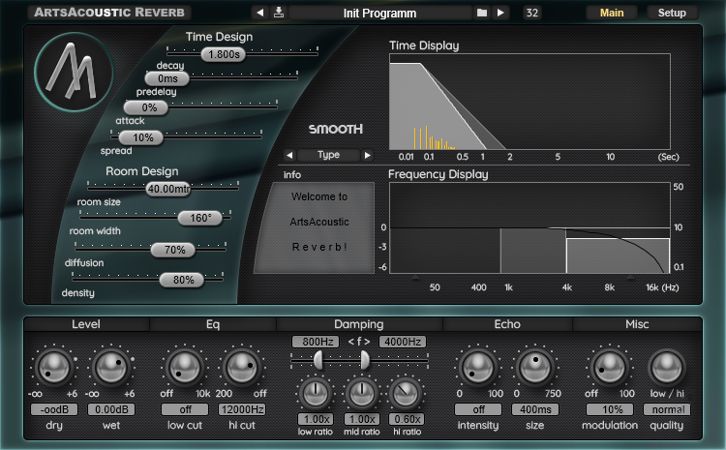The image size is (726, 450).
Task: Select next reverb type with right arrow
Action: (367, 155)
